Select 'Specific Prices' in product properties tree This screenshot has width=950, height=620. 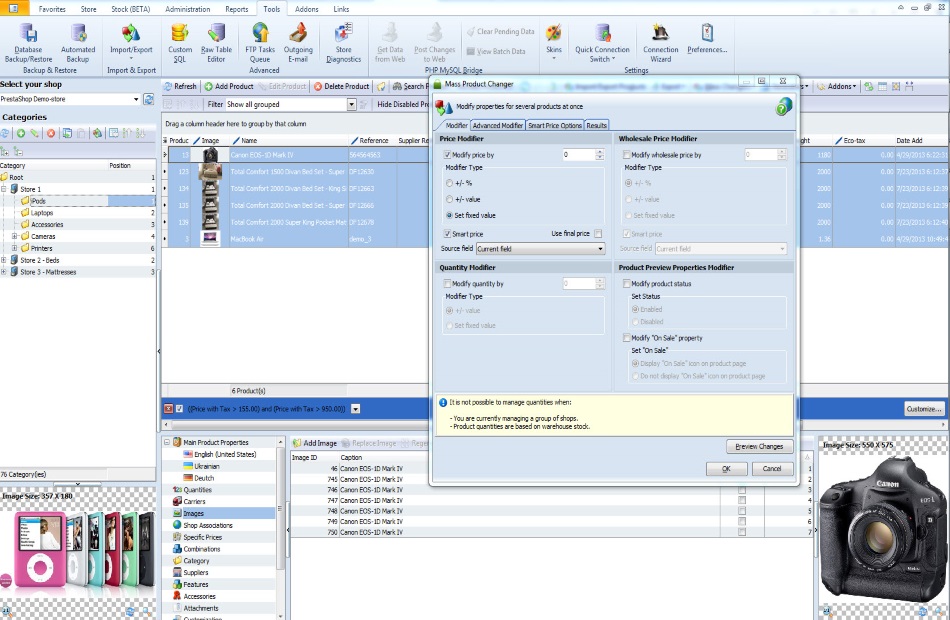tap(202, 538)
